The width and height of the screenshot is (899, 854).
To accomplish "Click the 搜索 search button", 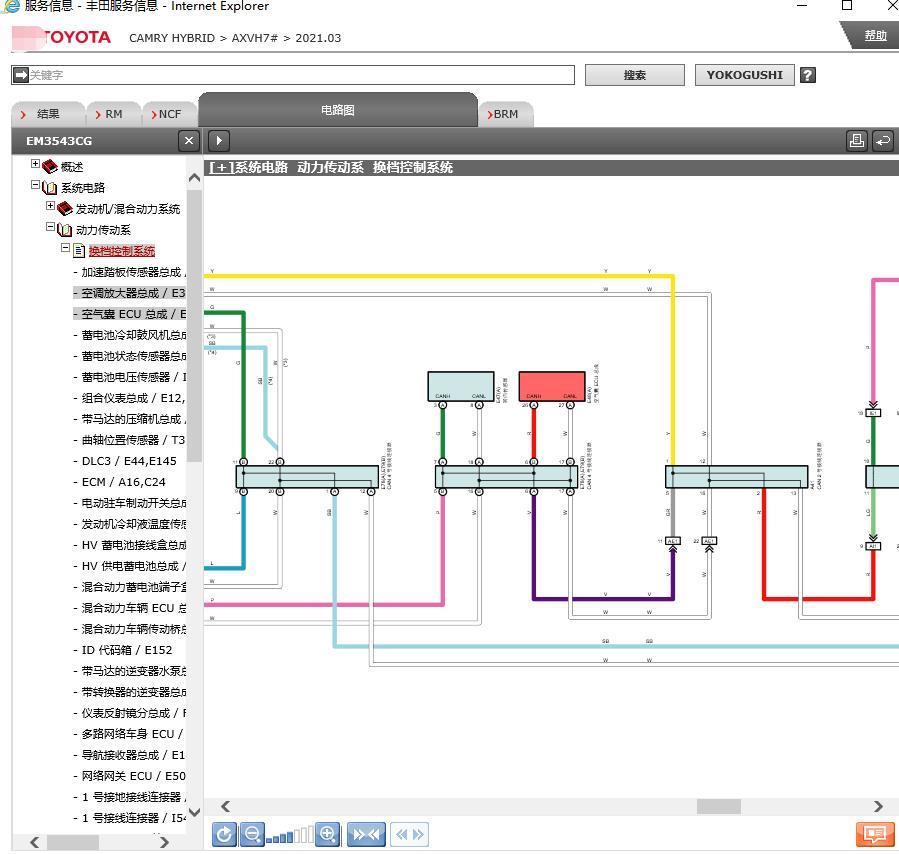I will pos(635,75).
